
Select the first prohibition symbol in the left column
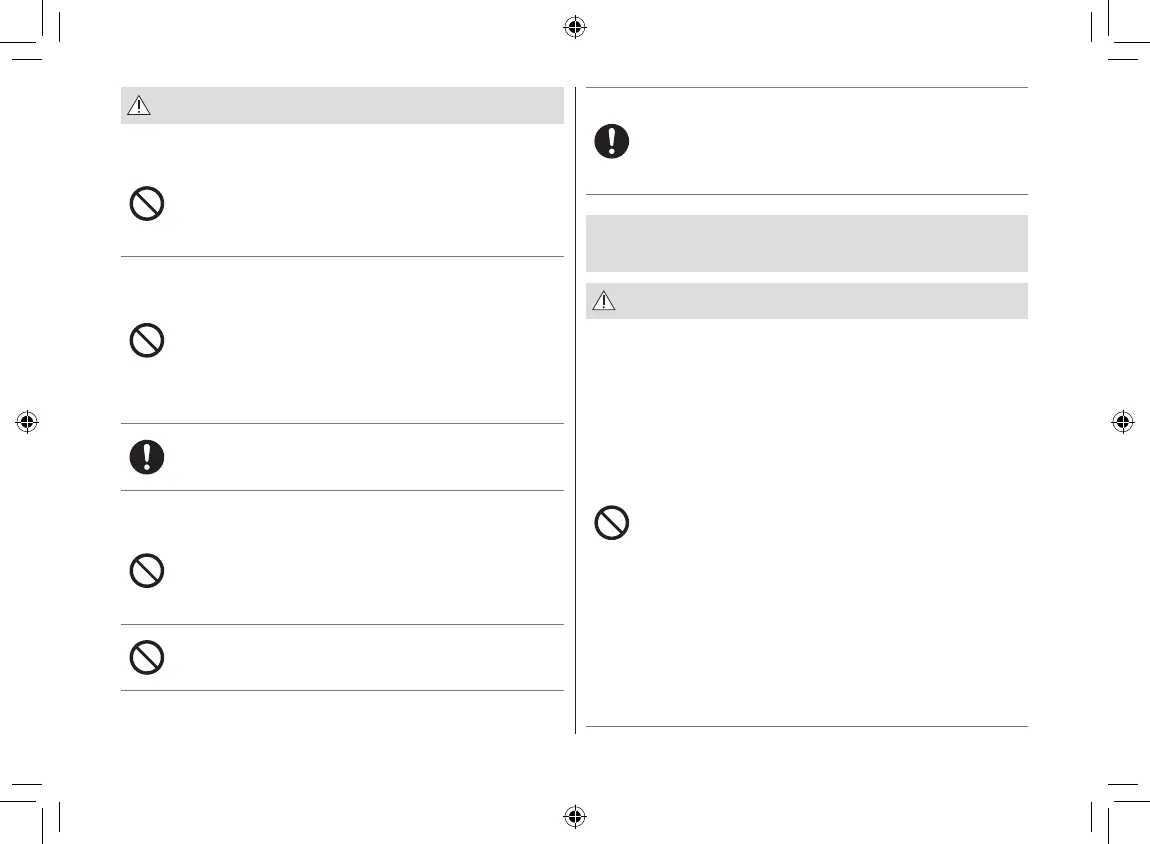click(x=147, y=205)
